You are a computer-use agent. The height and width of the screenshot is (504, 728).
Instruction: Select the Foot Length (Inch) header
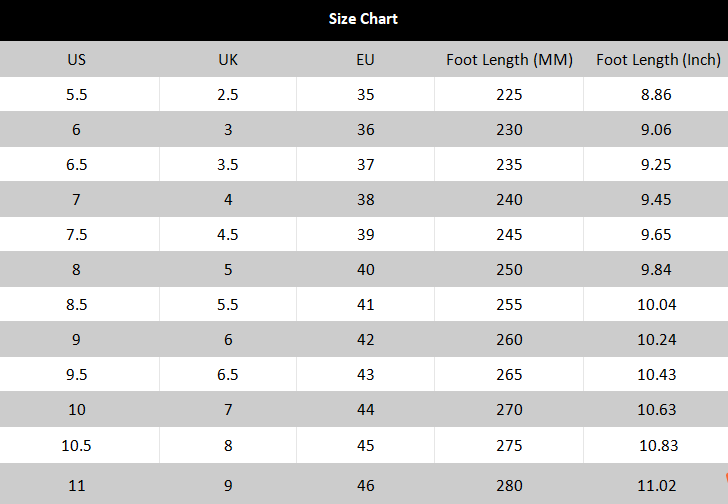658,59
